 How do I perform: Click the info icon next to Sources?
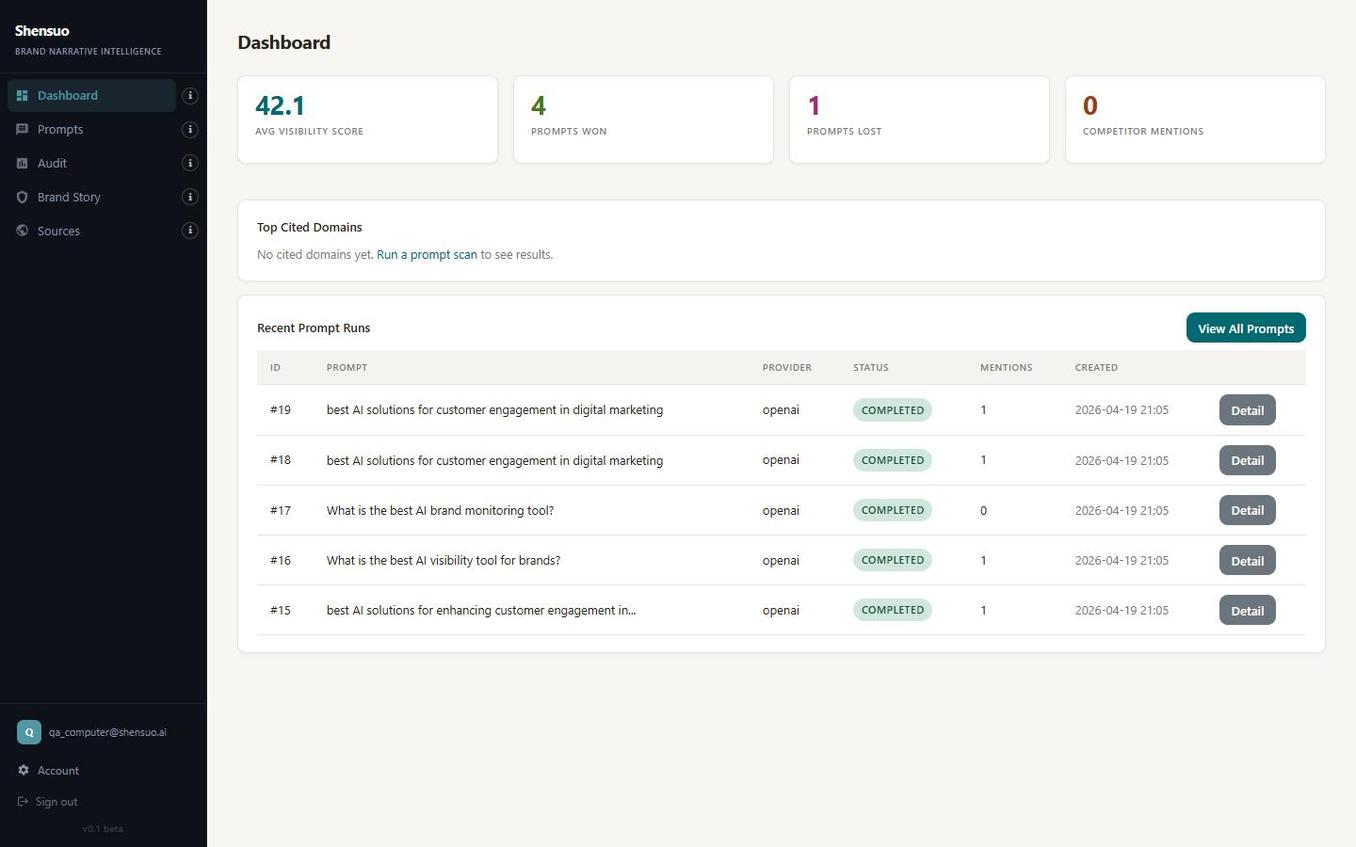(190, 230)
